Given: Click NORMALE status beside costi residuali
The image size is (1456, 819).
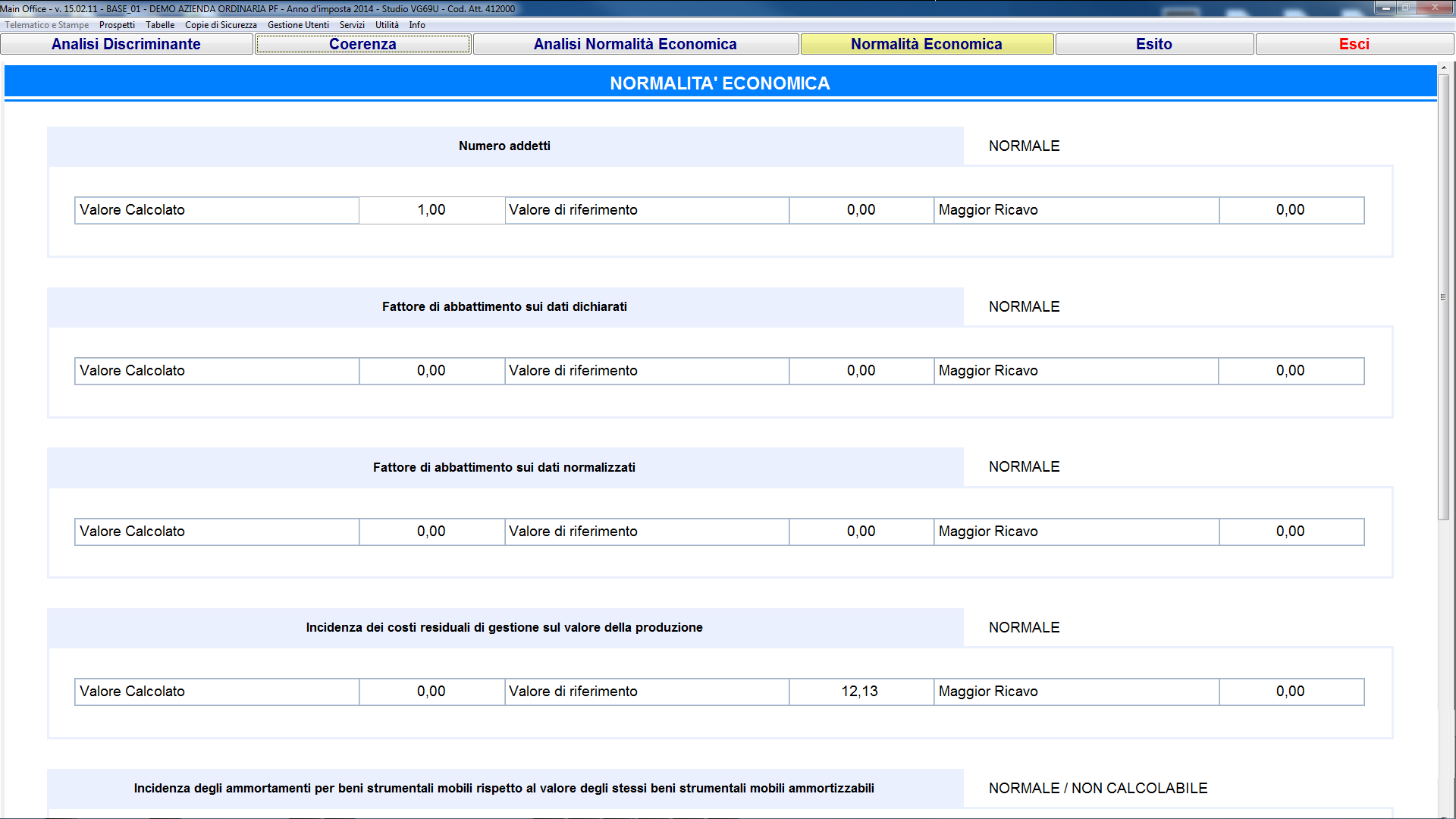Looking at the screenshot, I should point(1025,627).
